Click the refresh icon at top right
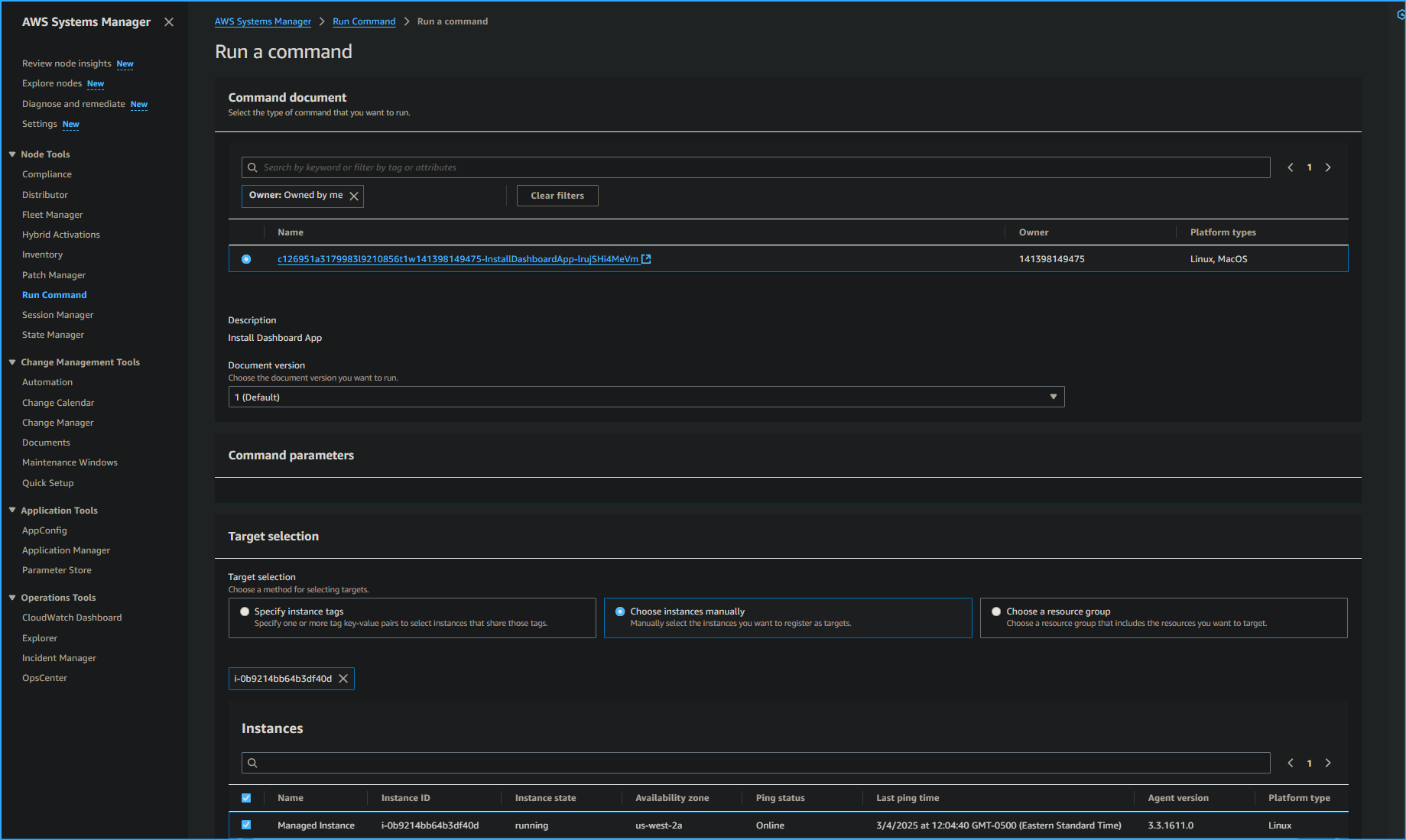The height and width of the screenshot is (840, 1406). 1399,14
